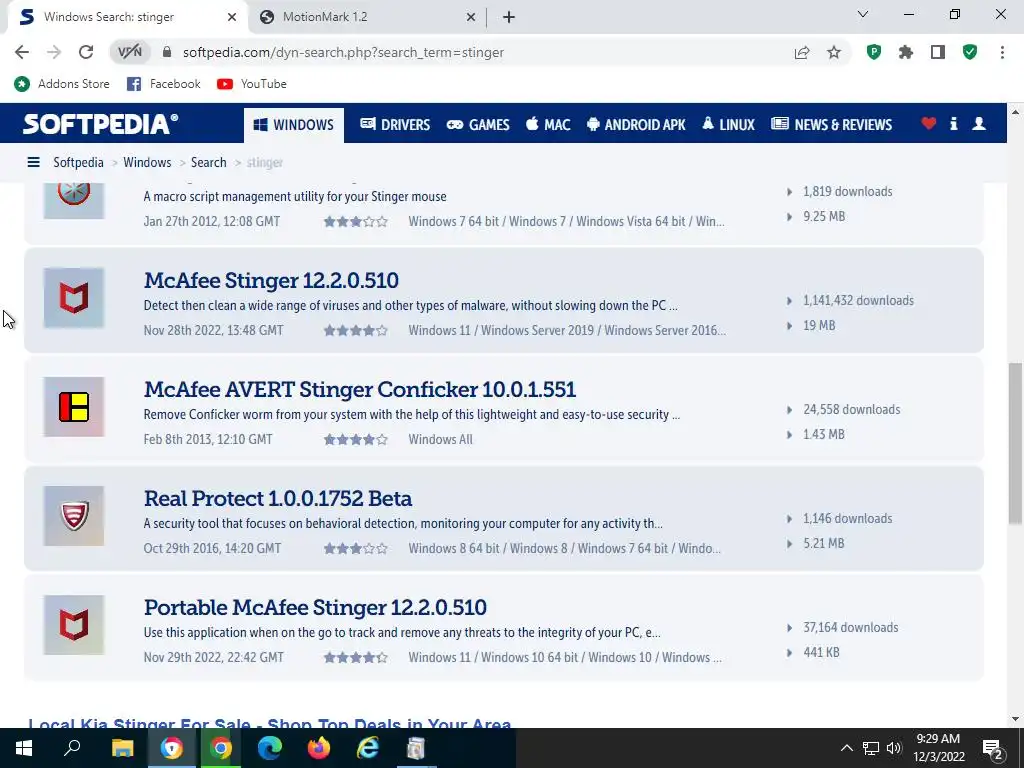Open the hamburger menu beside breadcrumbs
The width and height of the screenshot is (1024, 768).
[33, 162]
